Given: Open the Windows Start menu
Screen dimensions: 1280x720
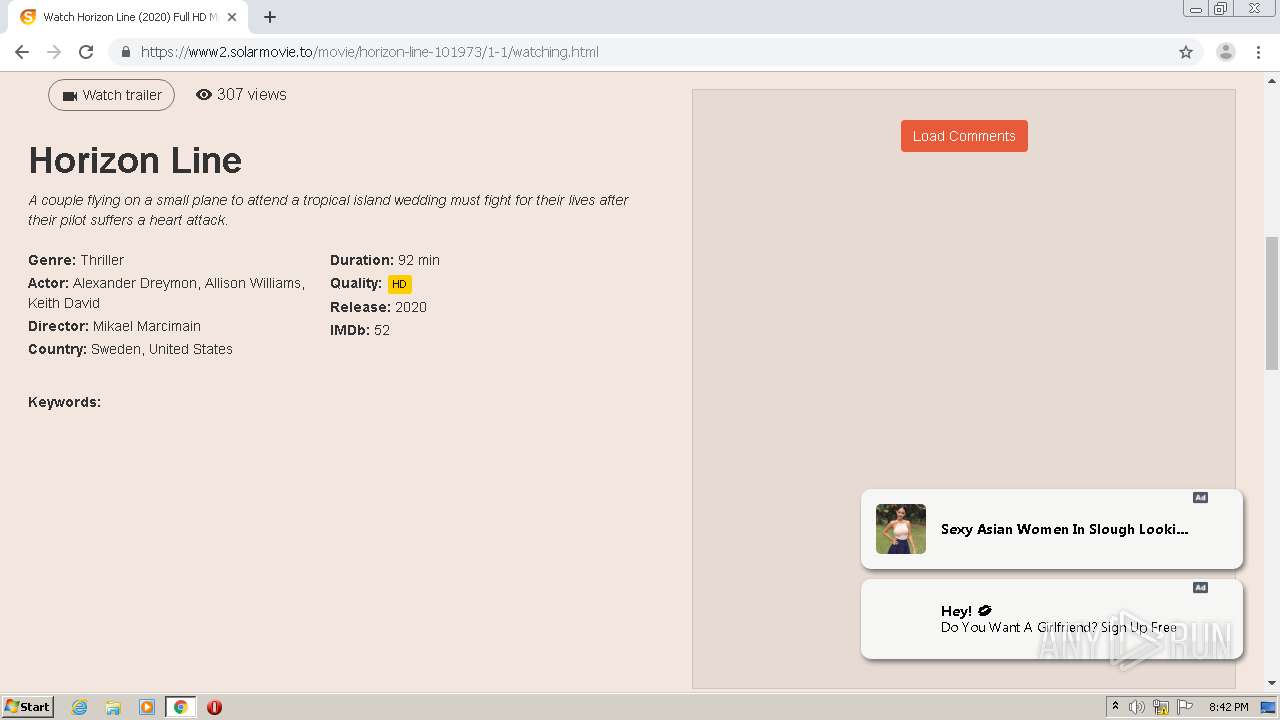Looking at the screenshot, I should (28, 706).
